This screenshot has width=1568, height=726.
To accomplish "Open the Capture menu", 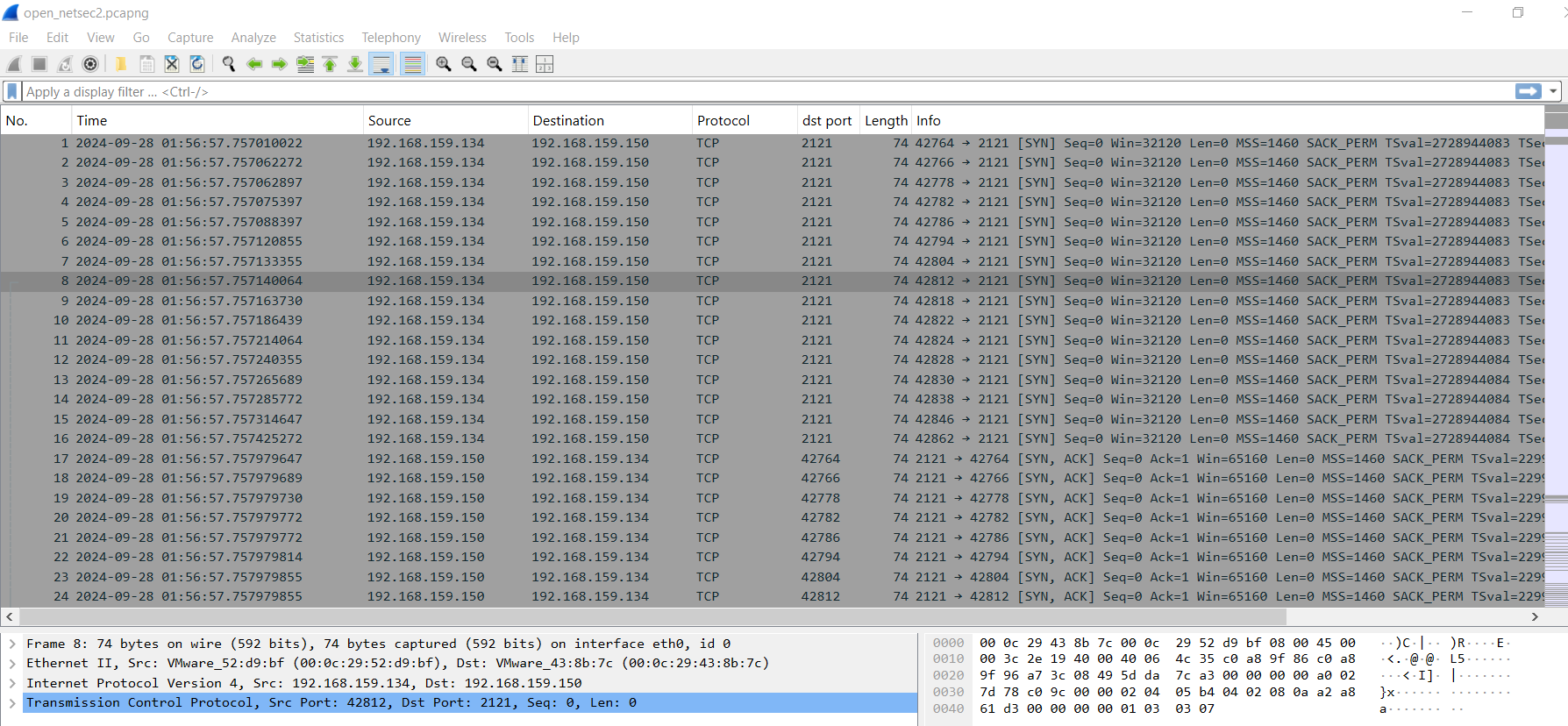I will pyautogui.click(x=190, y=37).
